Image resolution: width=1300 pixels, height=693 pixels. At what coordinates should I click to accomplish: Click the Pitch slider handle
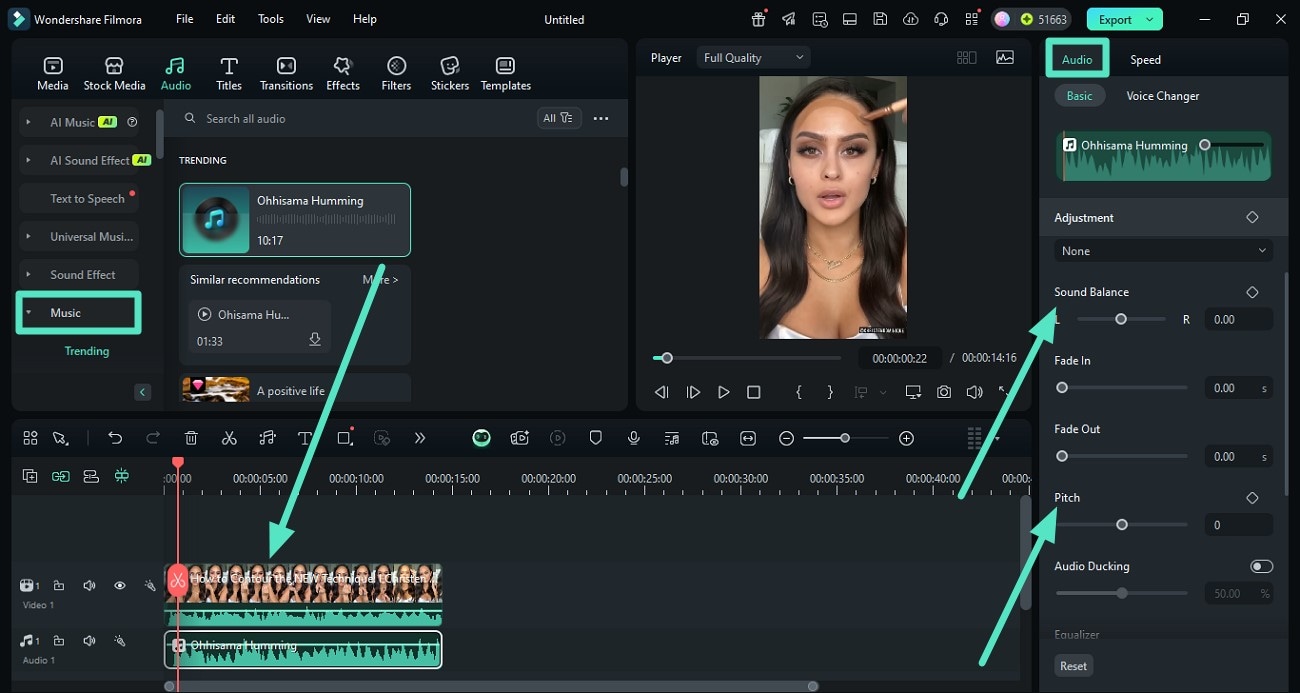1122,525
